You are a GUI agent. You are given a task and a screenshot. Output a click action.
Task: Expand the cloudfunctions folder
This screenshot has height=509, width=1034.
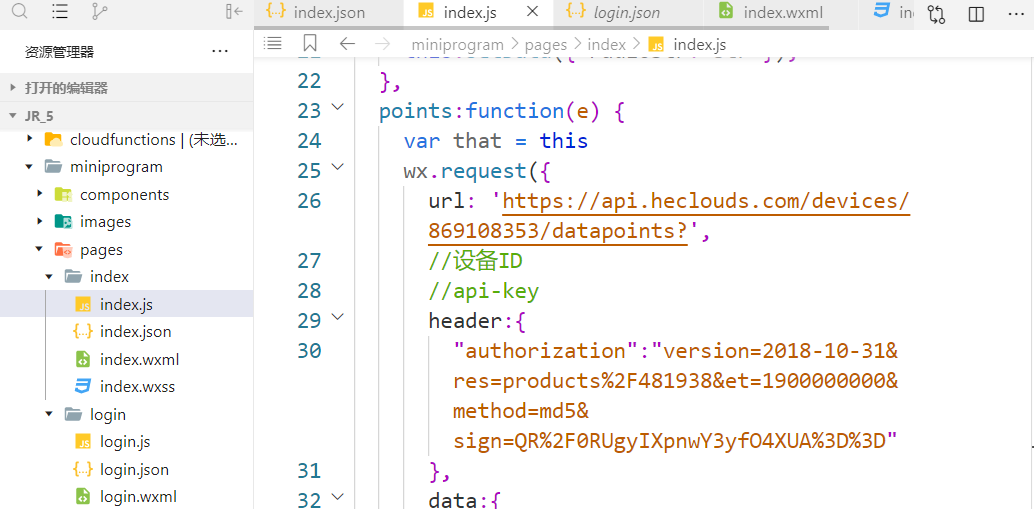[29, 139]
